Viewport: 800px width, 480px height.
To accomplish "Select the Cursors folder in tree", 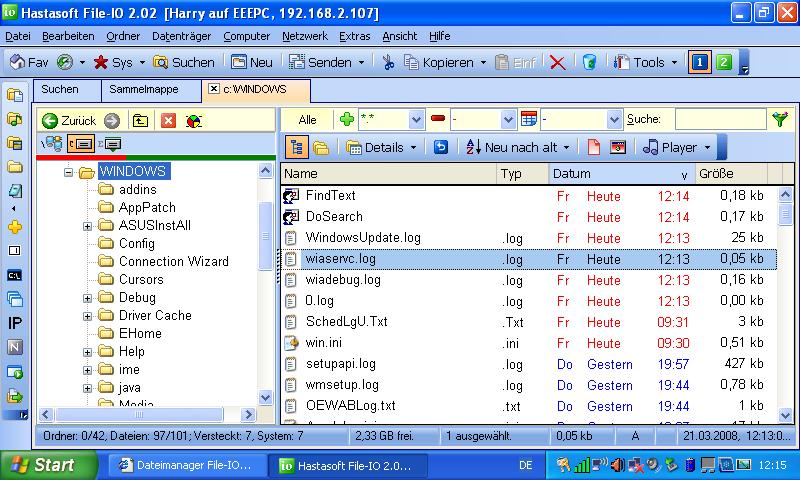I will pyautogui.click(x=141, y=280).
